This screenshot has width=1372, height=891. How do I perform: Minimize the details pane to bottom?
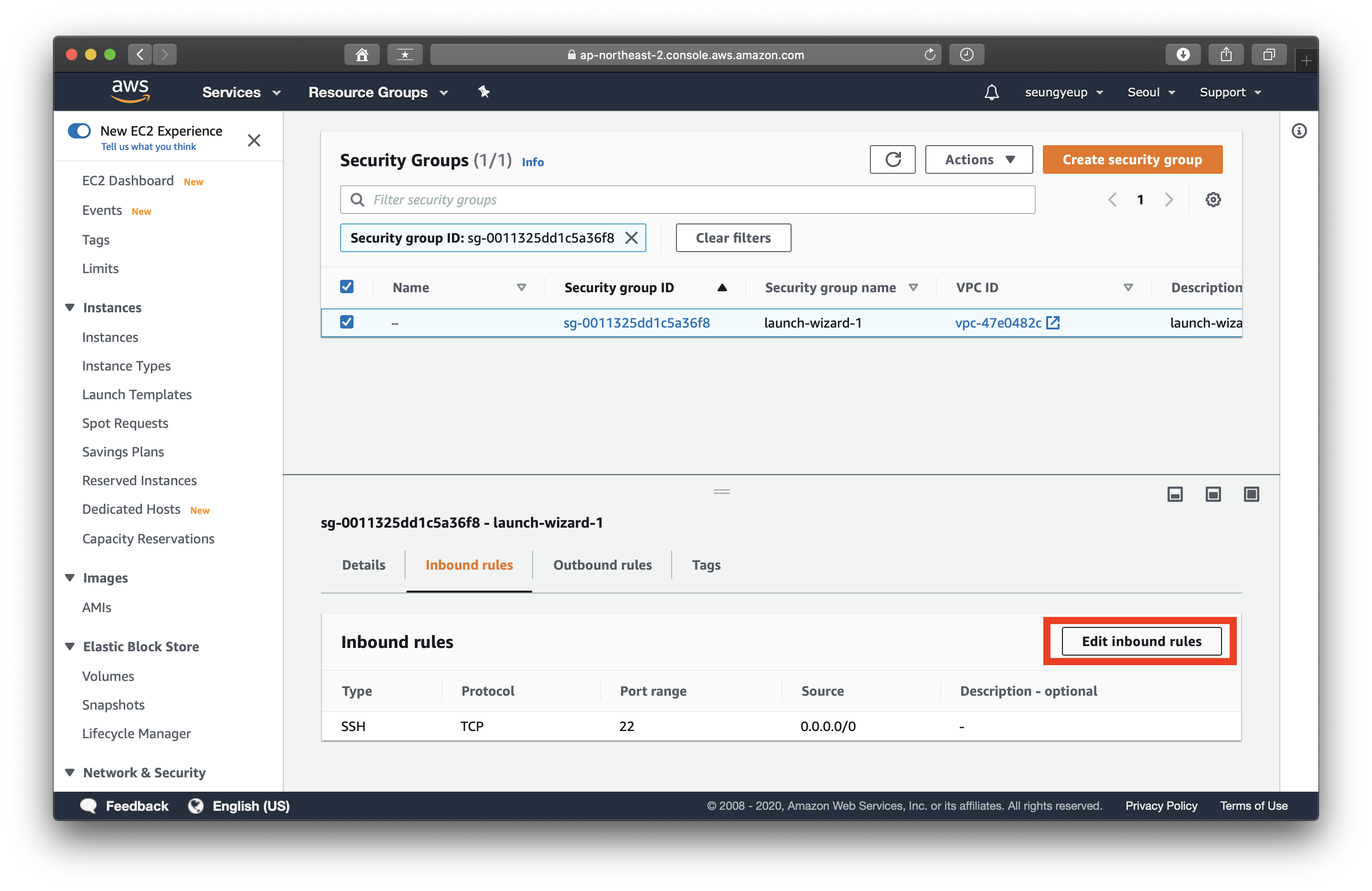click(1174, 494)
